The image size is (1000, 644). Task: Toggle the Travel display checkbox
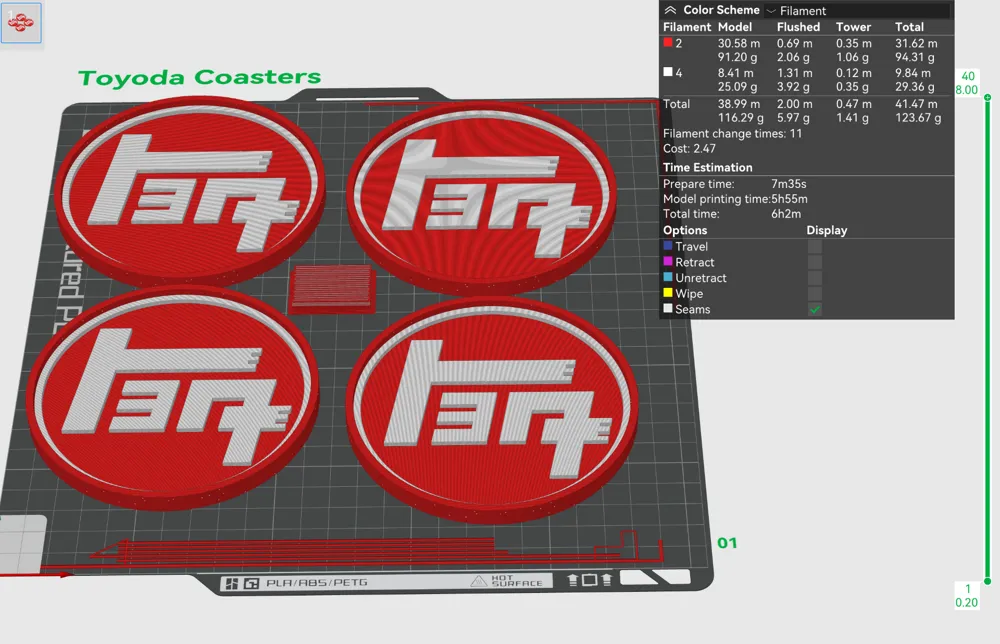point(814,247)
